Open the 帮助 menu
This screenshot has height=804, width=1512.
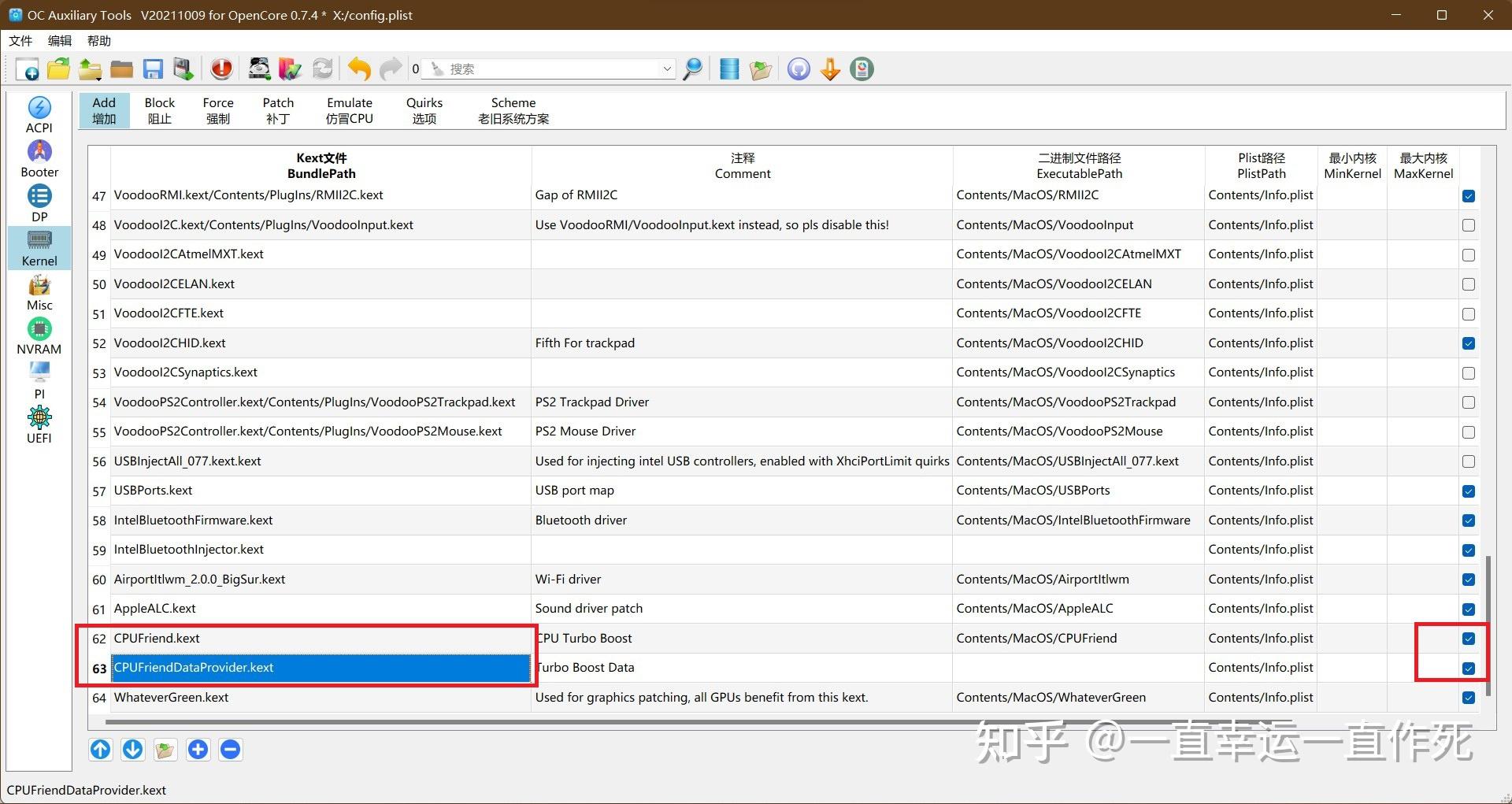[99, 41]
